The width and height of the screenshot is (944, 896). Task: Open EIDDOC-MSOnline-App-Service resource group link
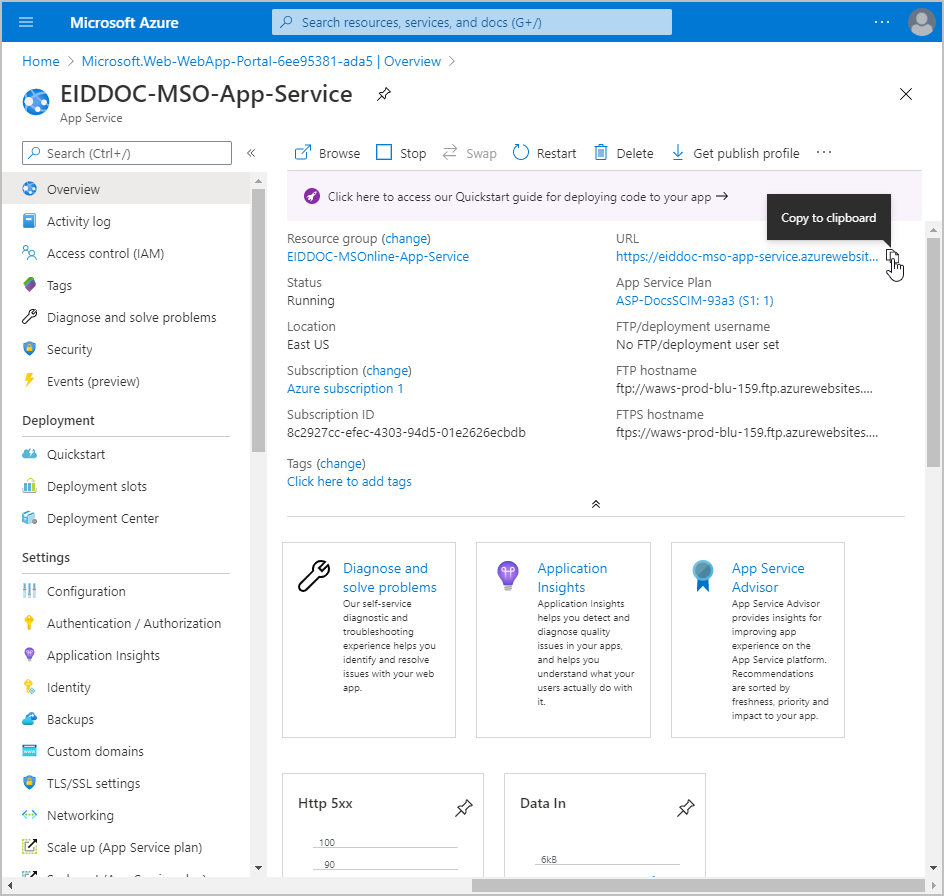click(x=378, y=256)
